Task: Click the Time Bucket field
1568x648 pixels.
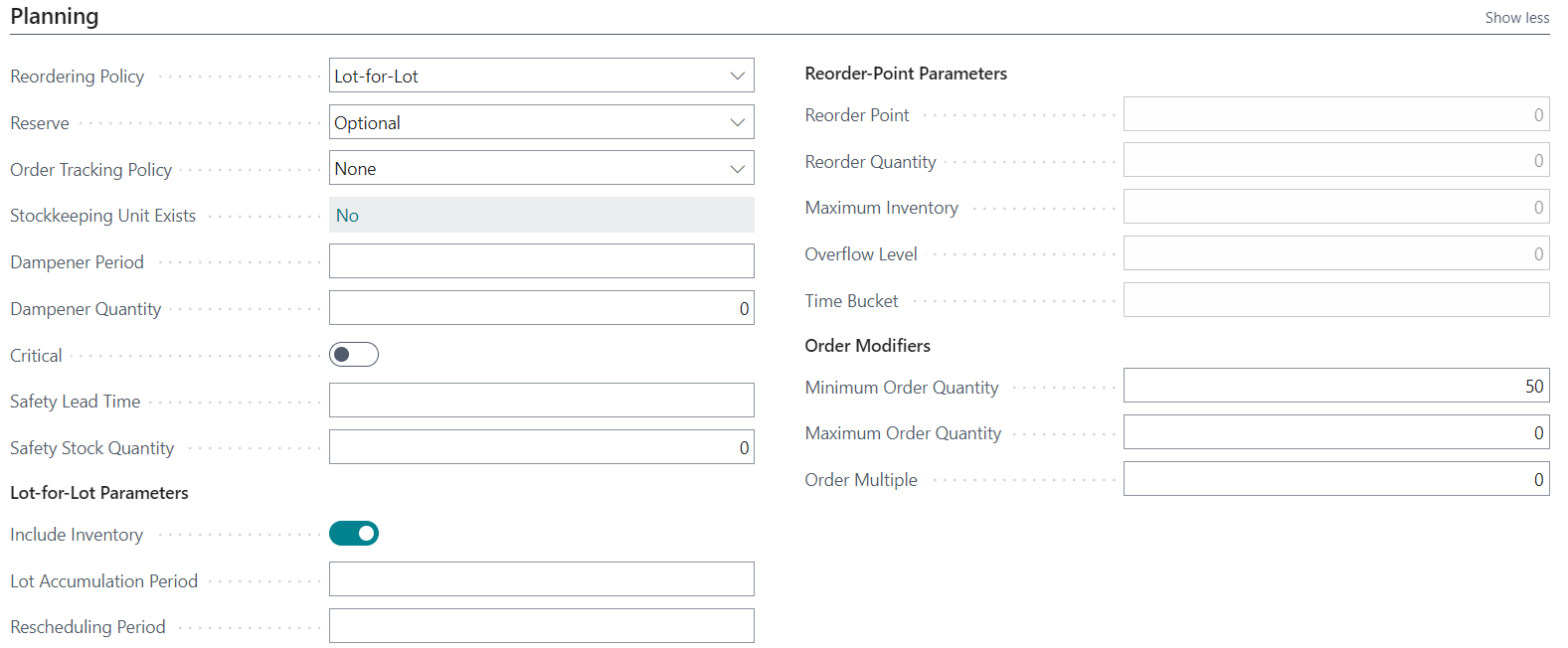Action: point(1334,300)
